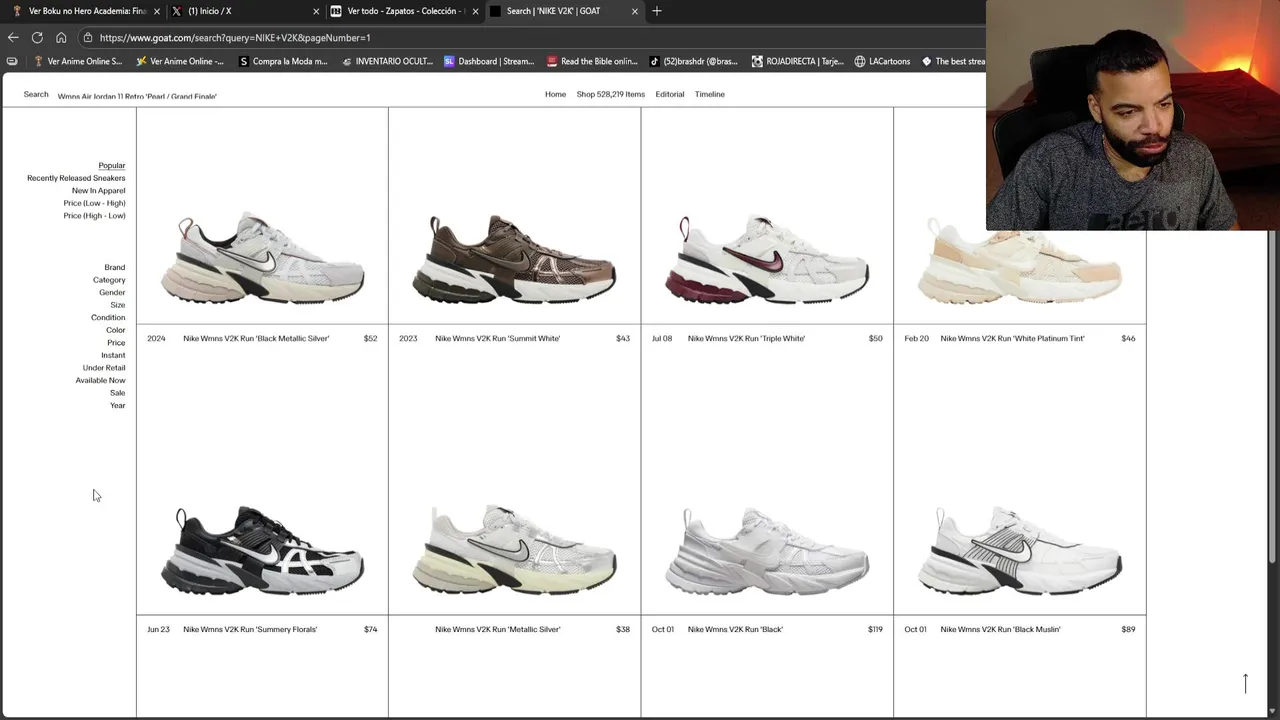Open 'Summery Florals' black V2K Run image

pos(262,549)
